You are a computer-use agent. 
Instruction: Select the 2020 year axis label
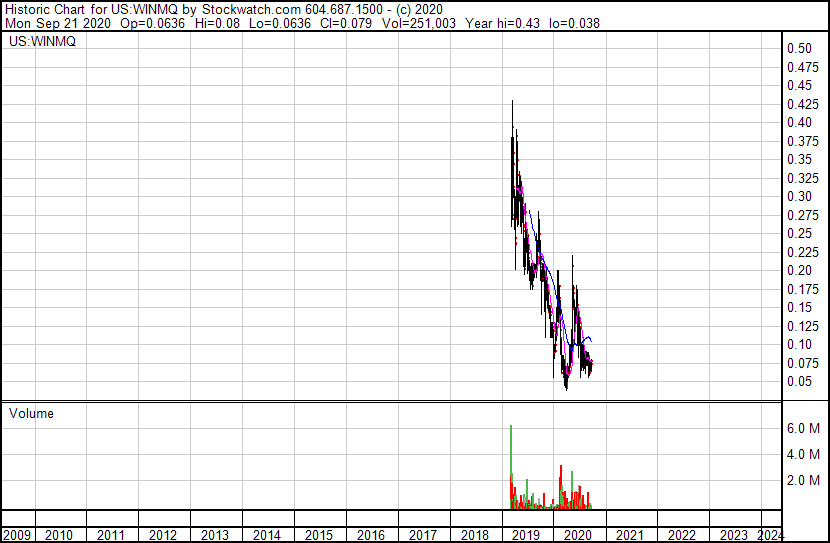click(578, 535)
